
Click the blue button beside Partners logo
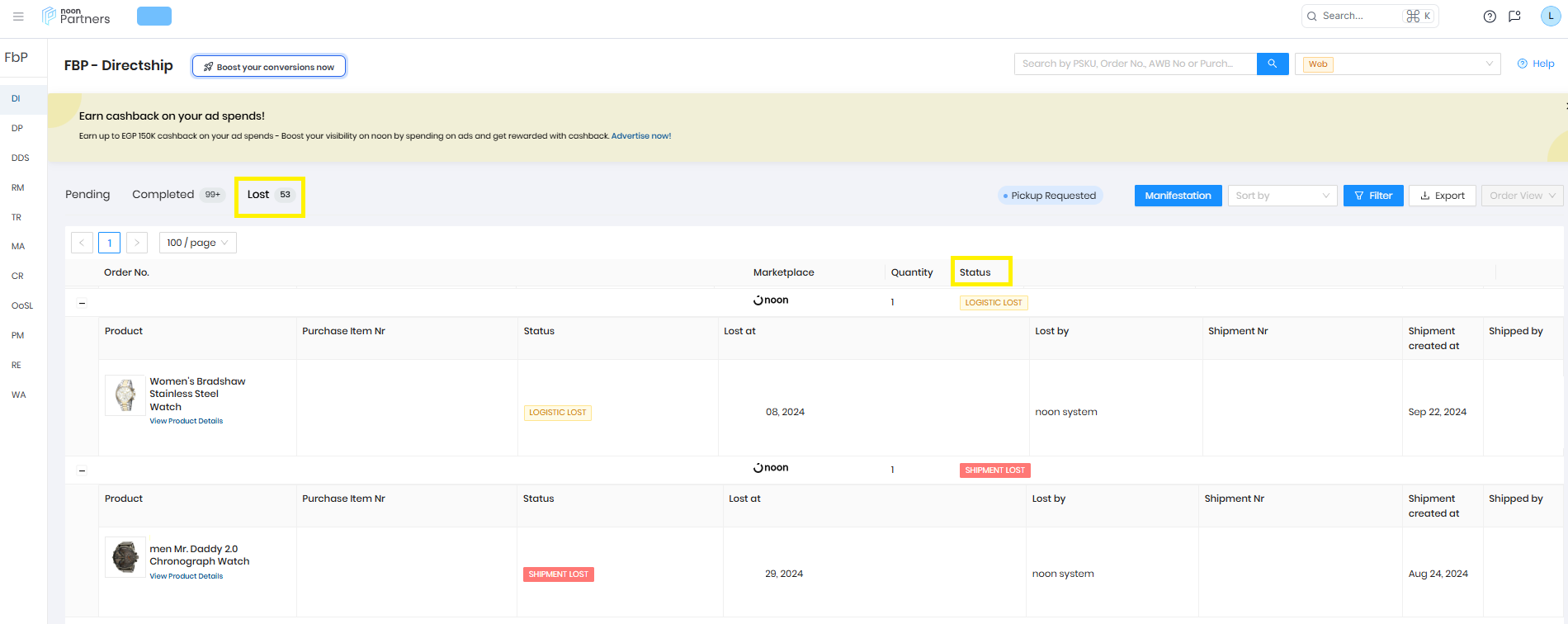tap(154, 16)
